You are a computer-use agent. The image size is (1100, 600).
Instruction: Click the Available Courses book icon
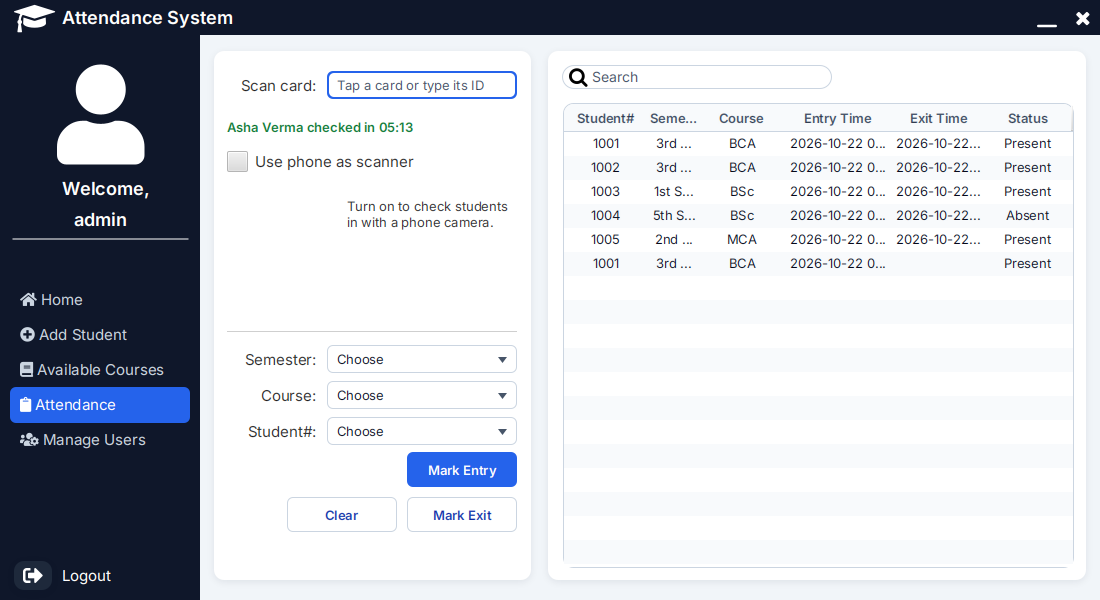pos(27,370)
